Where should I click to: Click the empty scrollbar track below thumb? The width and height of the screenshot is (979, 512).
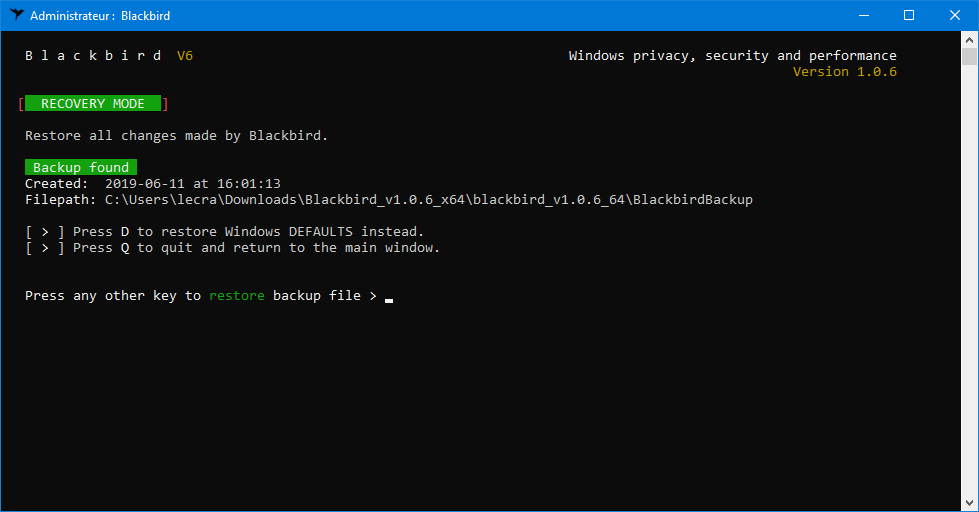point(969,280)
